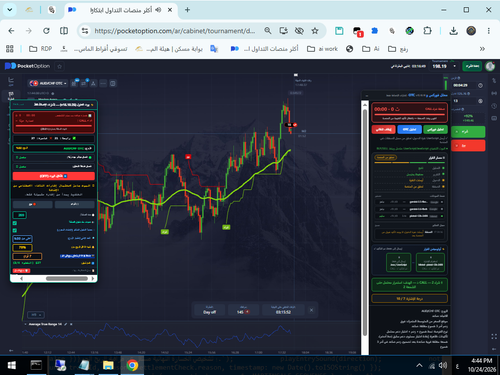Open the signals icon in right sidebar
Screen dimensions: 500x375
494,93
